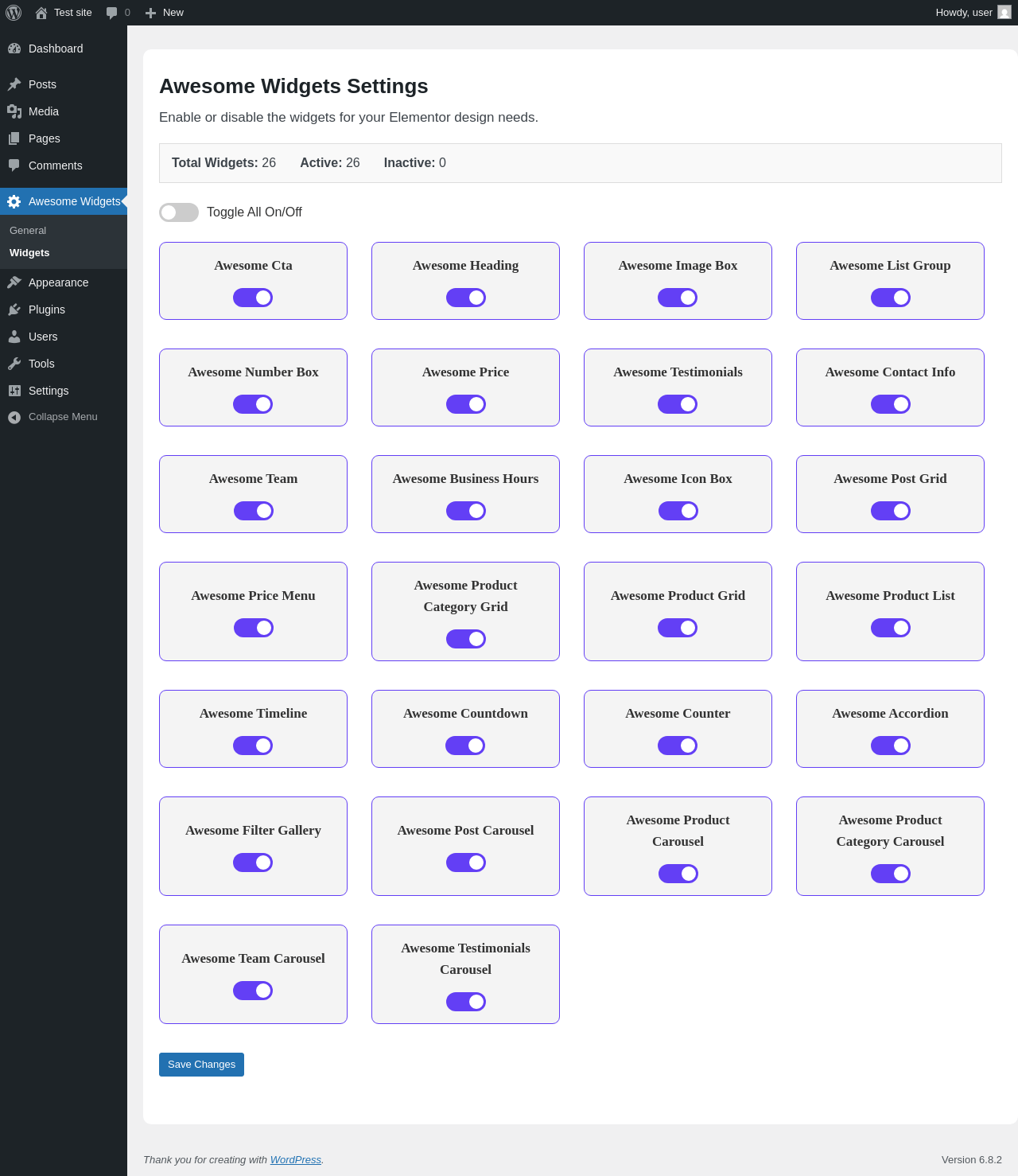Screen dimensions: 1018x1176
Task: Turn off Awesome Testimonials Carousel toggle
Action: coord(466,1002)
